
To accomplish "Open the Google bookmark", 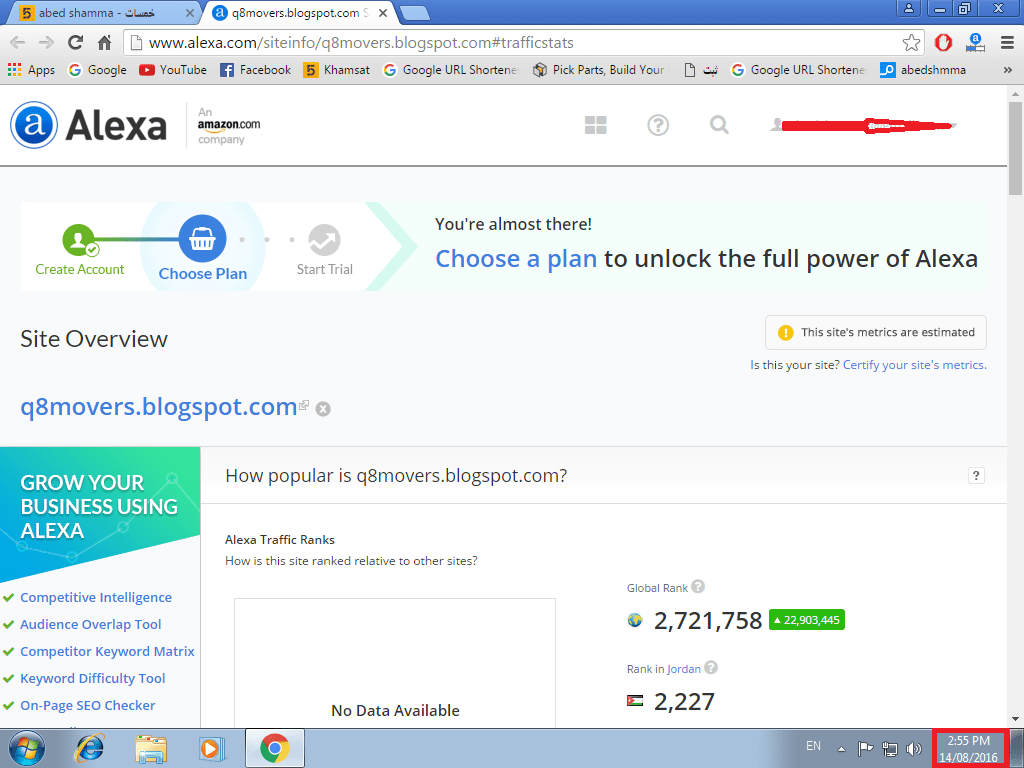I will click(97, 70).
